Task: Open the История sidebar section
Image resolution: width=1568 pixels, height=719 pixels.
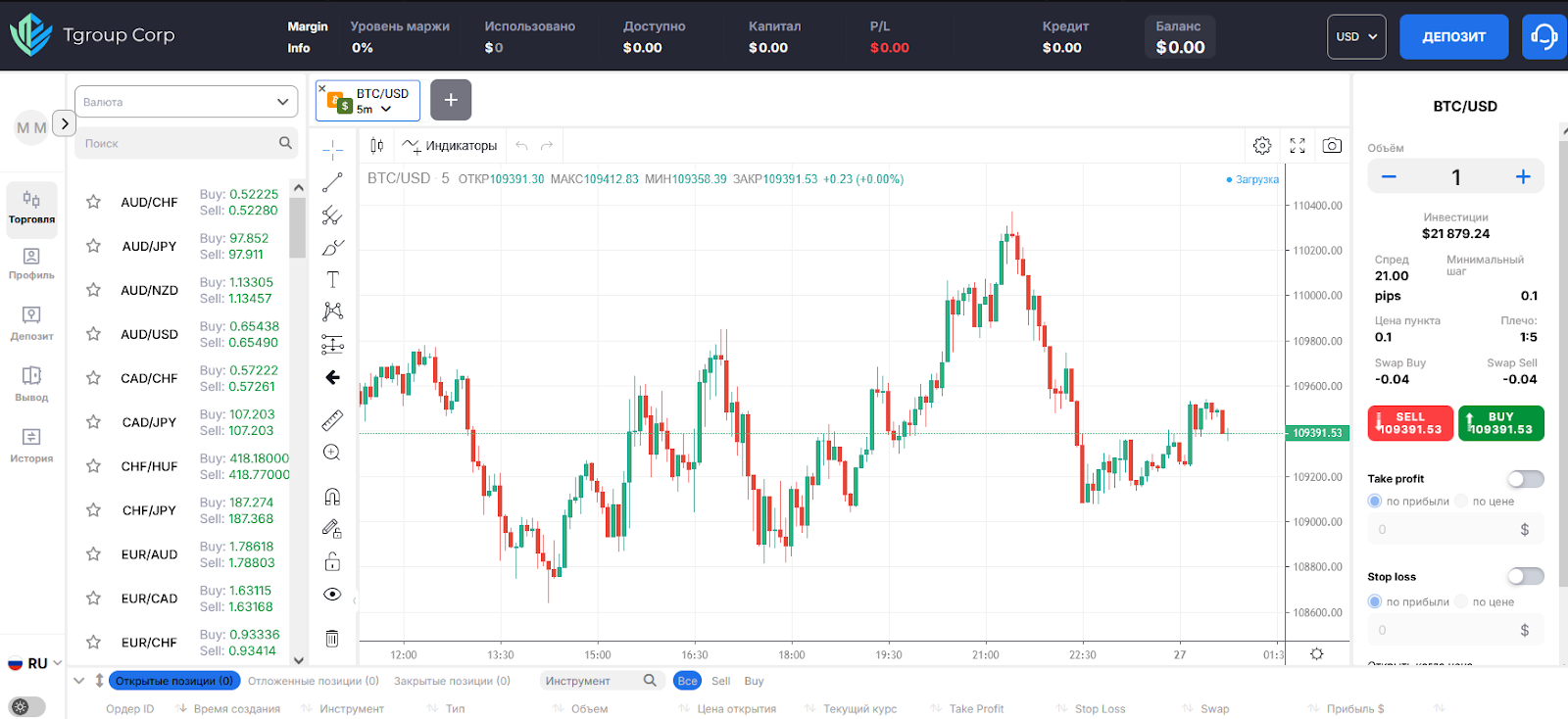Action: [x=31, y=445]
